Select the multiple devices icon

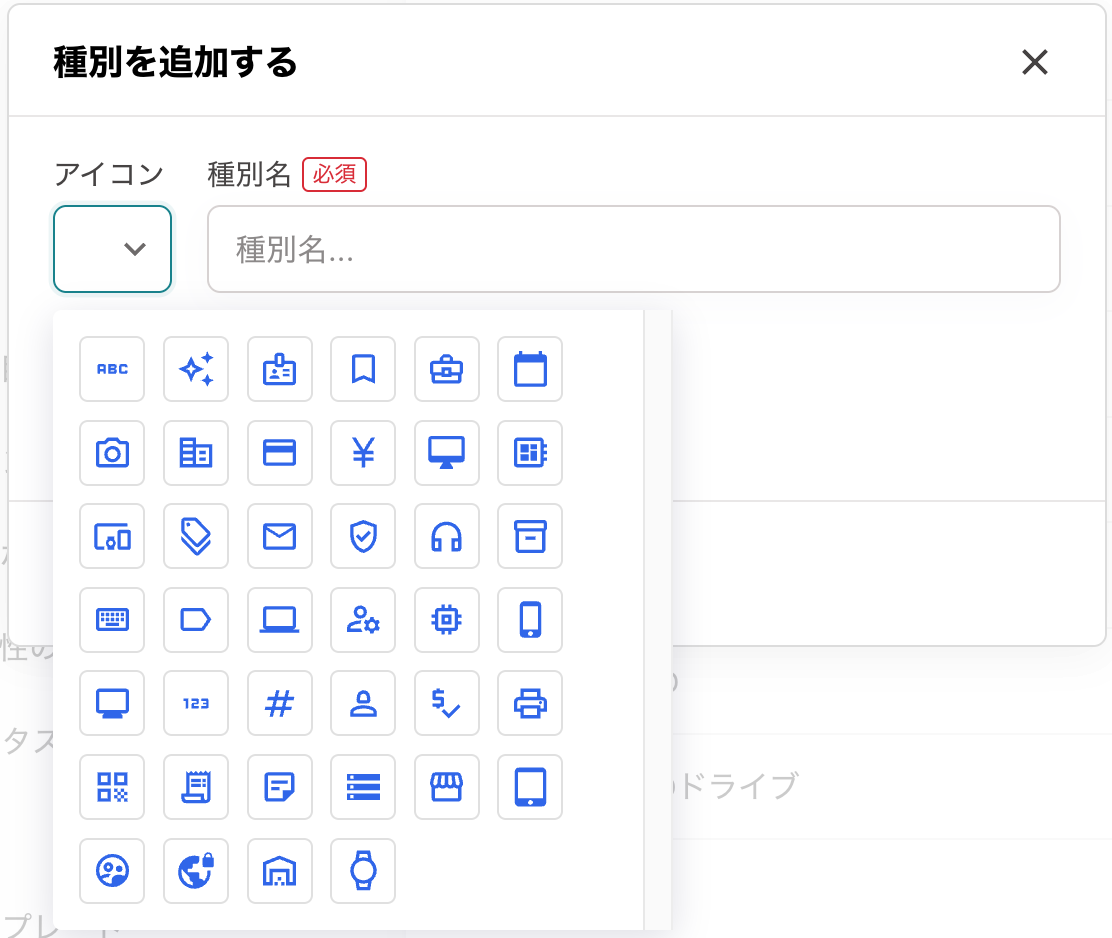pos(112,536)
